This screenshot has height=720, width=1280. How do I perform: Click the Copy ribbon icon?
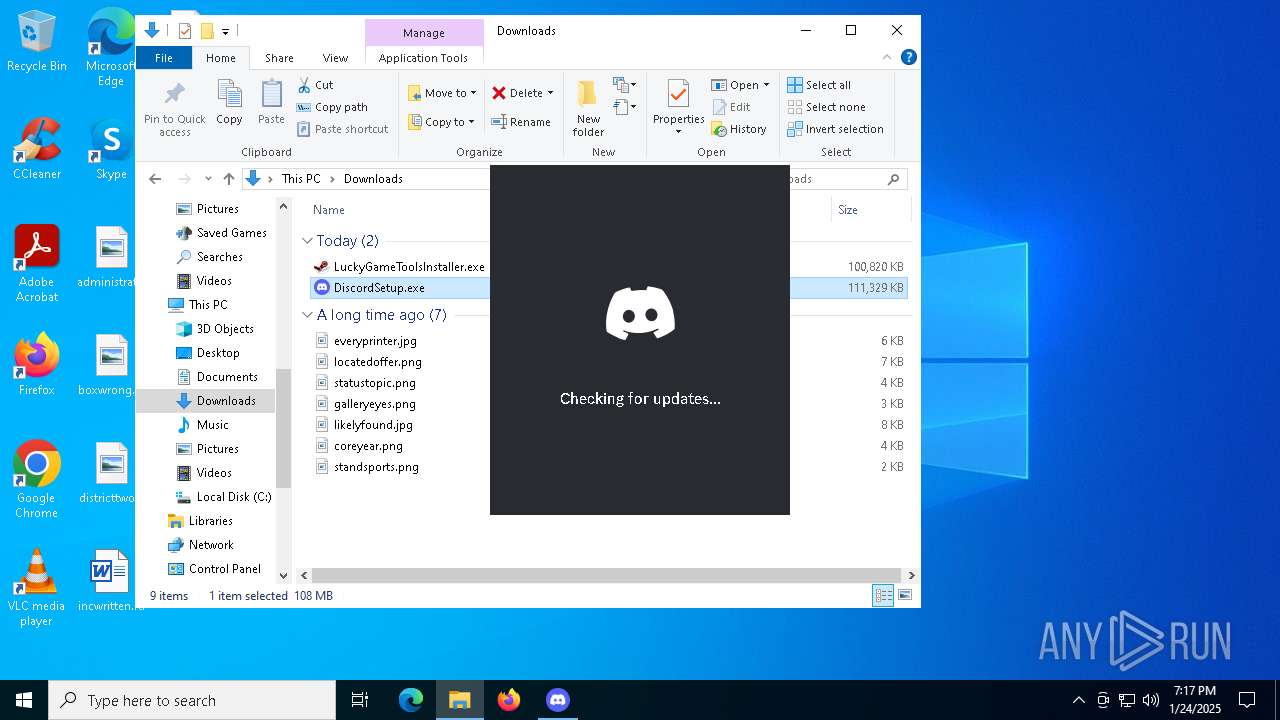point(229,102)
